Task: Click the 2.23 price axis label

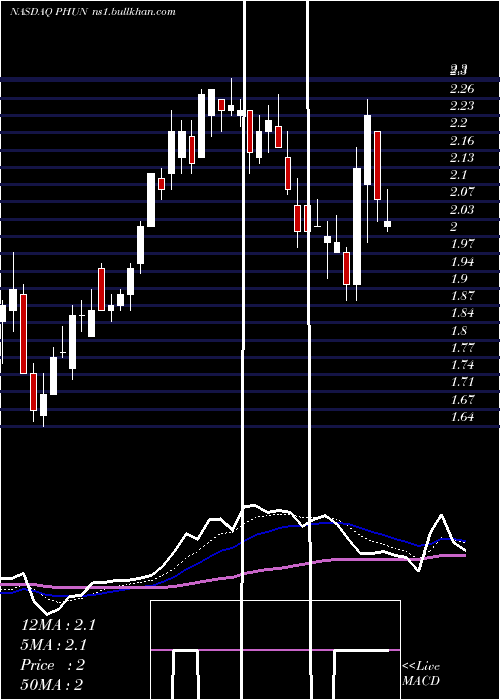Action: (462, 106)
